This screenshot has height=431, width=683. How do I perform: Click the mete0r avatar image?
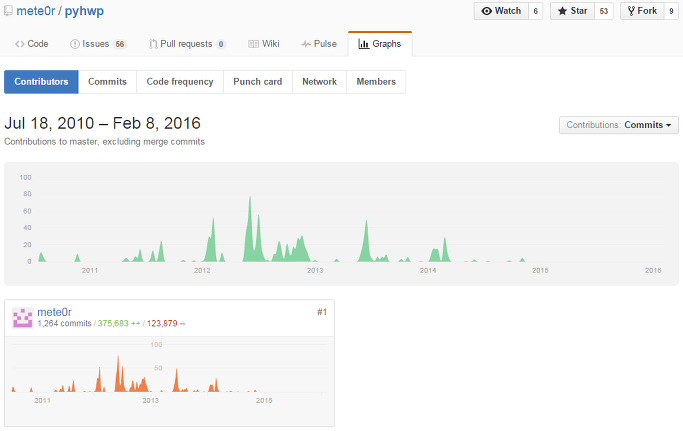(23, 318)
